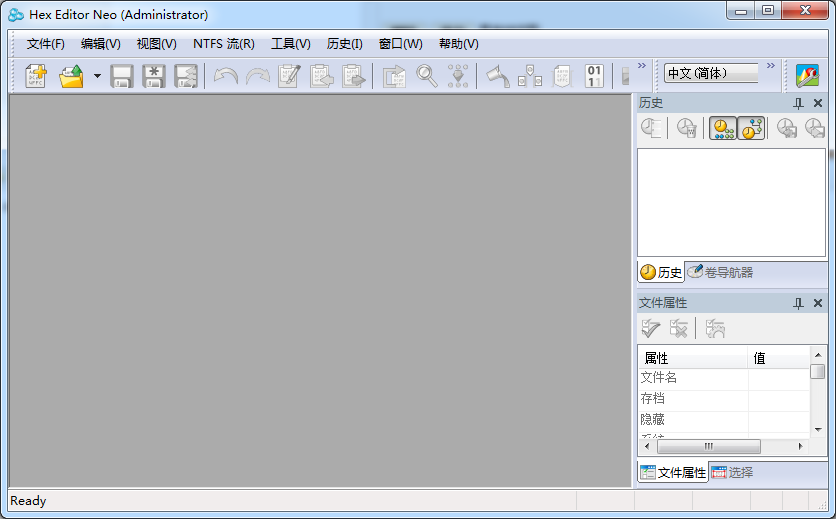Switch to the 卷导航器 tab

(x=721, y=272)
